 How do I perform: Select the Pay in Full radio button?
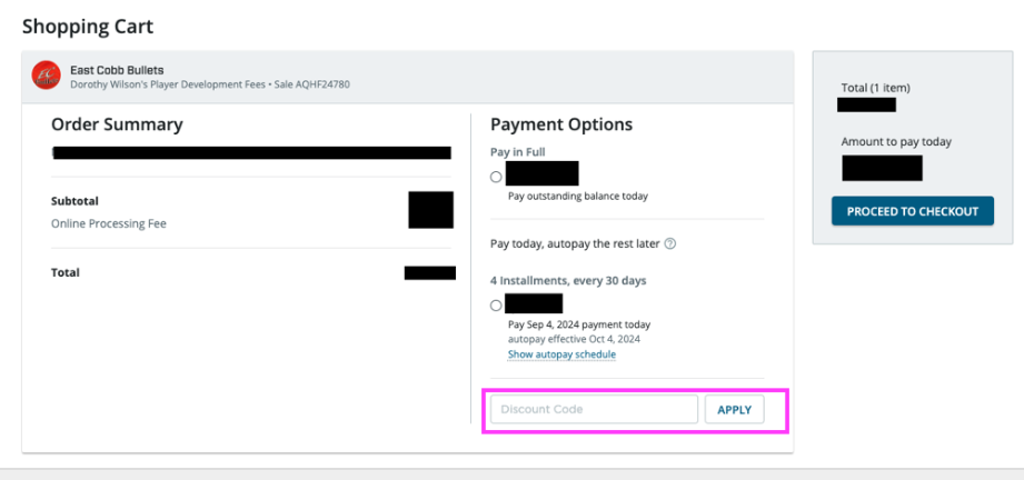coord(496,177)
